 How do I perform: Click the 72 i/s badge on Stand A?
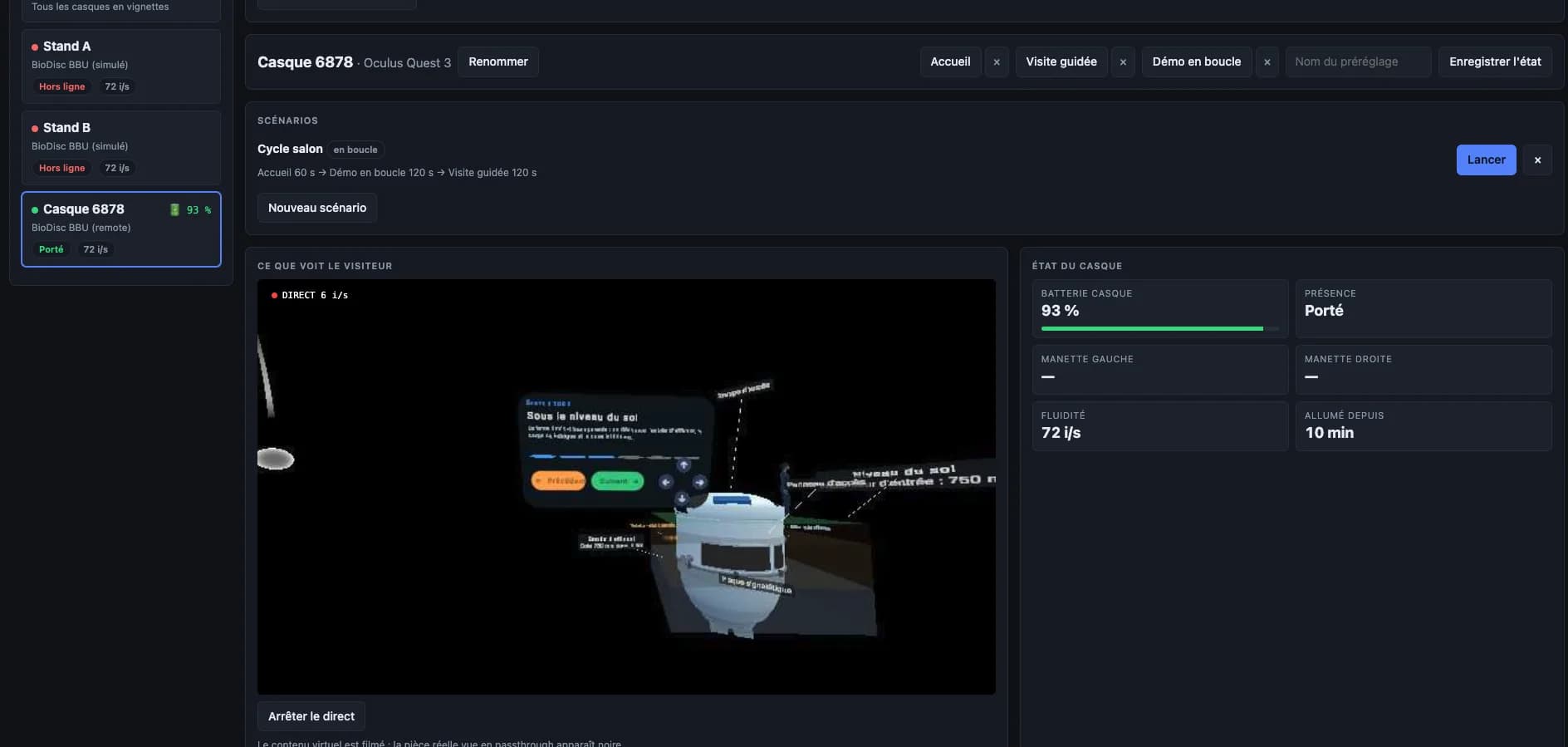click(117, 86)
